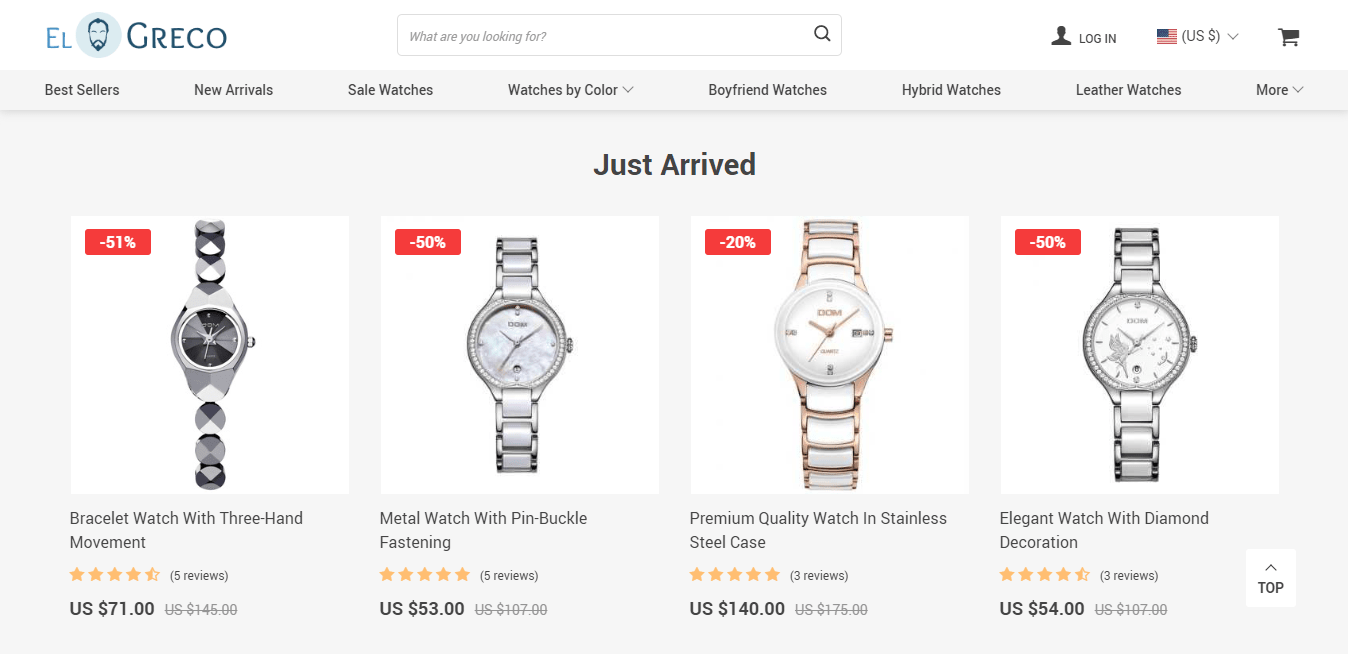This screenshot has width=1348, height=654.
Task: Open Elegant Watch With Diamond Decoration
Action: click(x=1104, y=530)
